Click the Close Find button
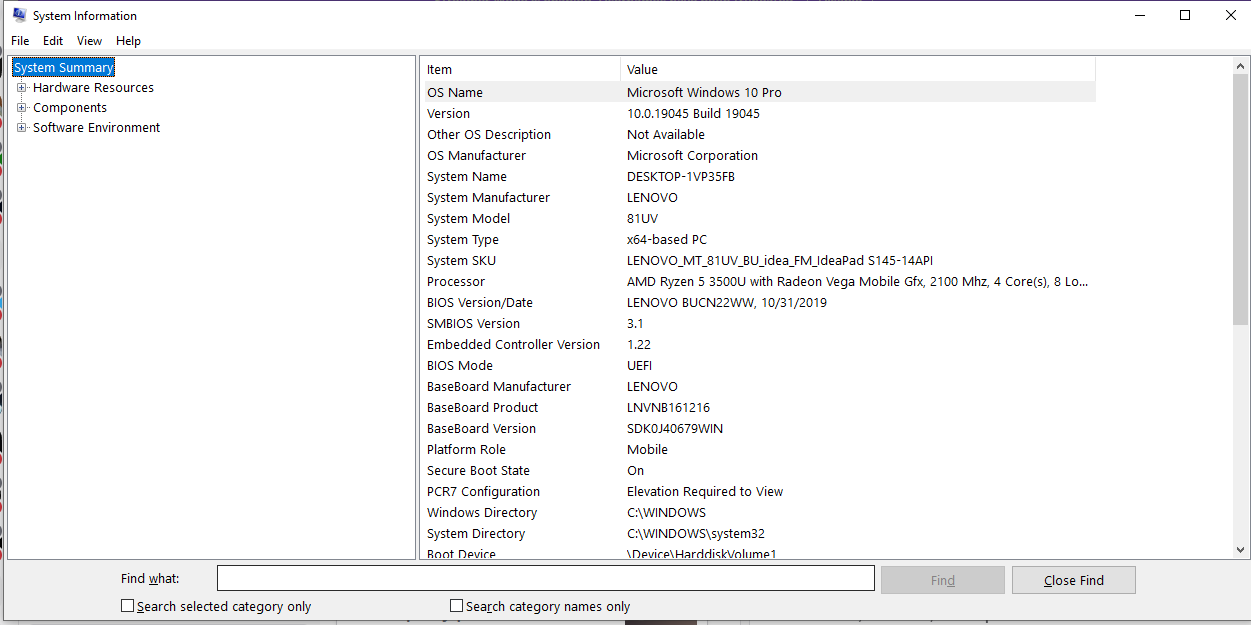Viewport: 1251px width, 625px height. click(1074, 580)
